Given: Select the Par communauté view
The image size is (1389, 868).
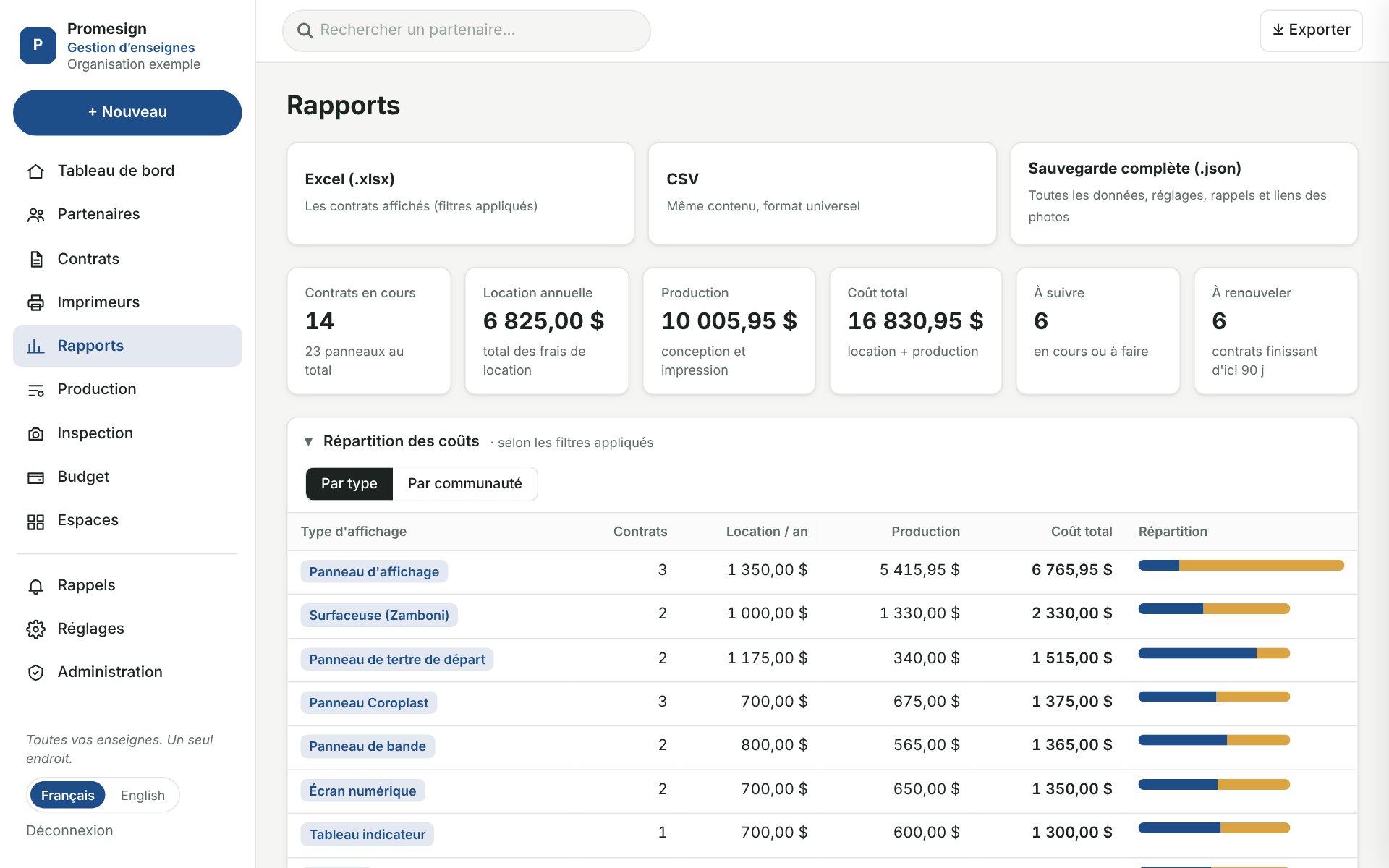Looking at the screenshot, I should coord(464,483).
